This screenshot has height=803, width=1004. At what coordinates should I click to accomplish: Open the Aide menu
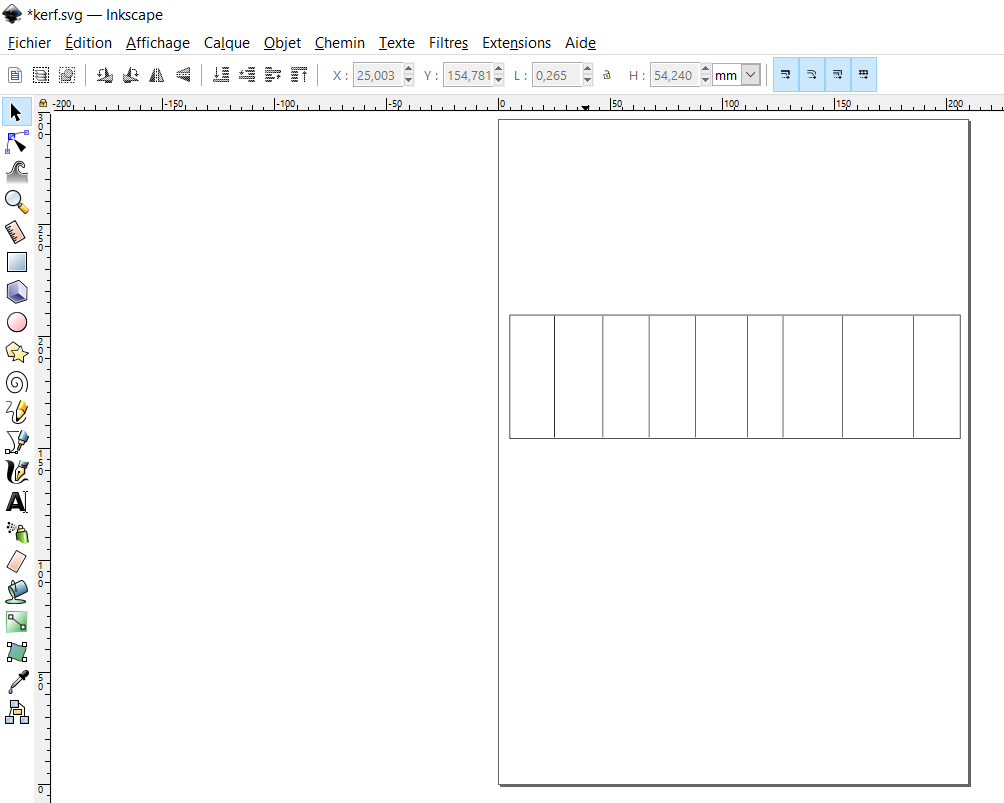click(x=580, y=43)
